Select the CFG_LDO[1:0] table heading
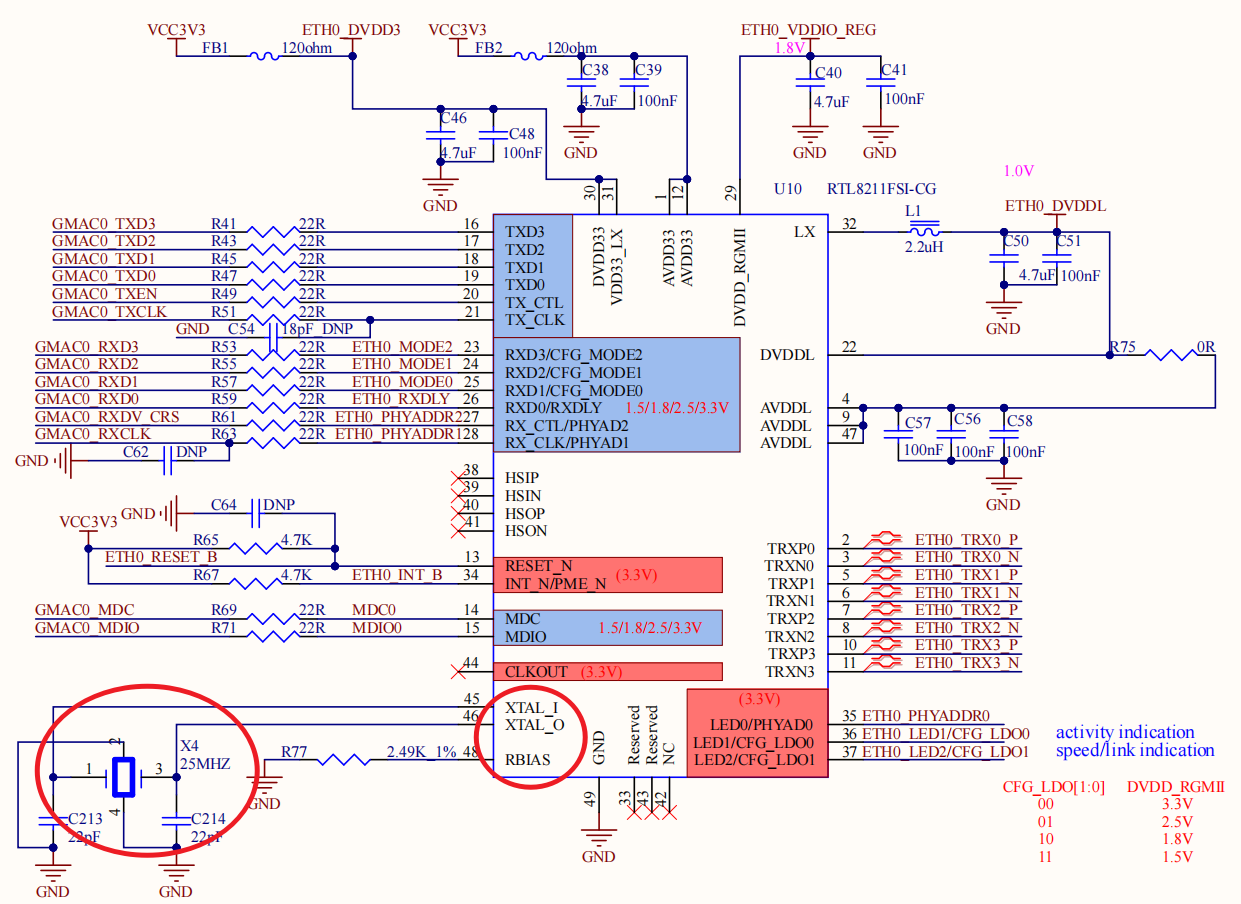The height and width of the screenshot is (904, 1241). 1053,787
